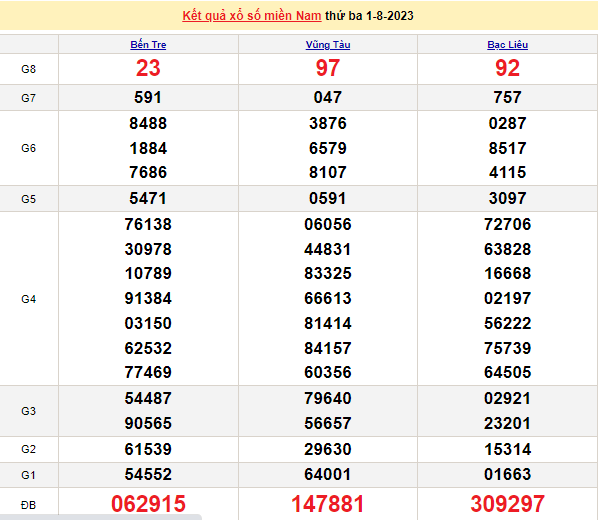Select the G4 row label

point(29,298)
